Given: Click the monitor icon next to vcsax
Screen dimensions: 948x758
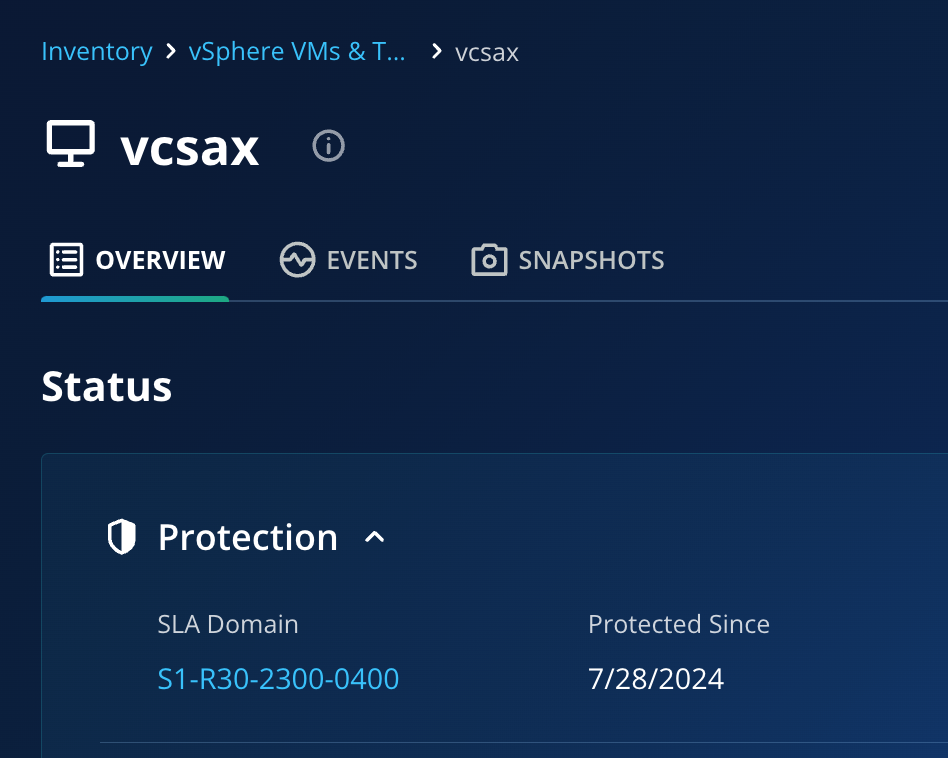Looking at the screenshot, I should [71, 144].
